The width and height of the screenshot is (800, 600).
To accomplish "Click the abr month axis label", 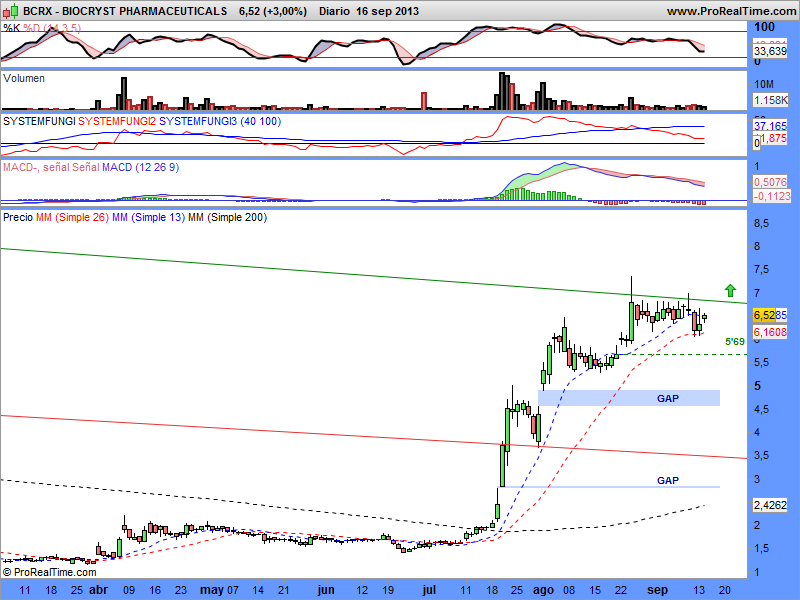I will 98,590.
